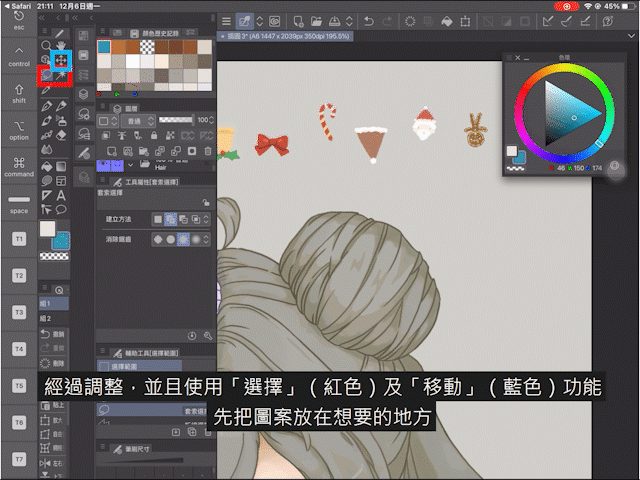The width and height of the screenshot is (640, 480).
Task: Tap the esc edge keyboard key
Action: 19,20
